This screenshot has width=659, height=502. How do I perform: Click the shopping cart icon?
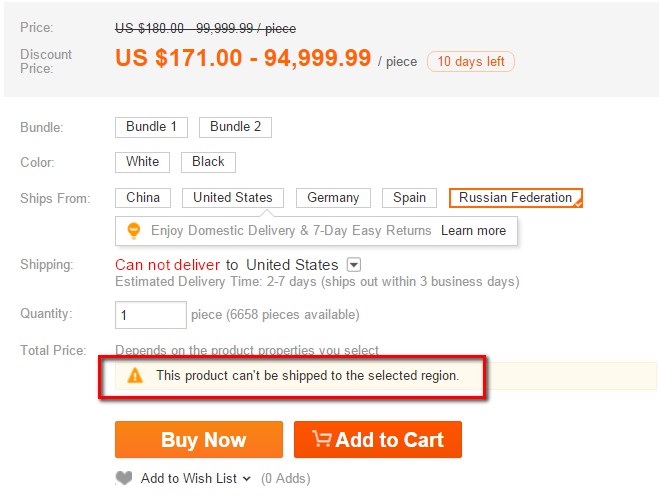point(322,439)
